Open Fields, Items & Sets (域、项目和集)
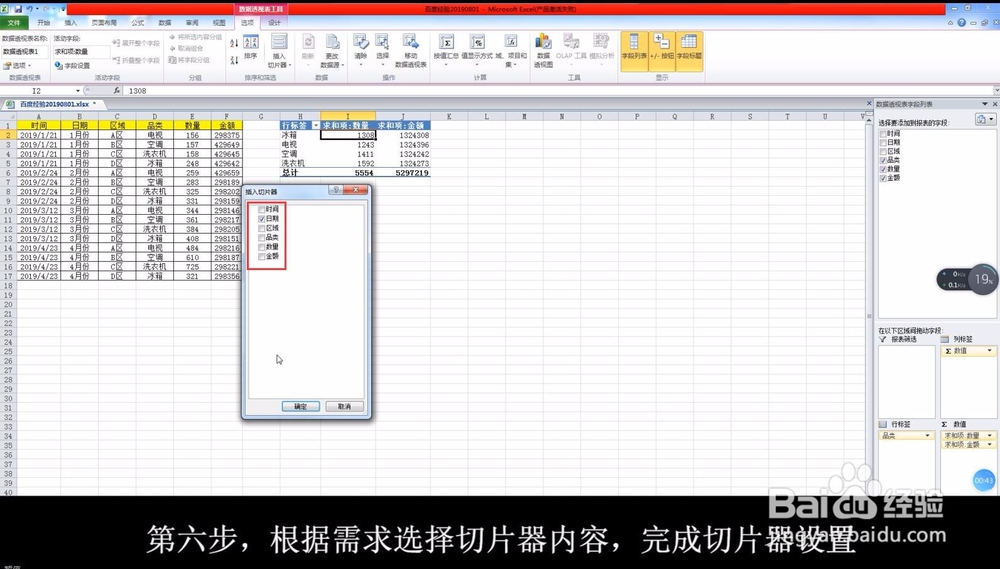 coord(511,51)
